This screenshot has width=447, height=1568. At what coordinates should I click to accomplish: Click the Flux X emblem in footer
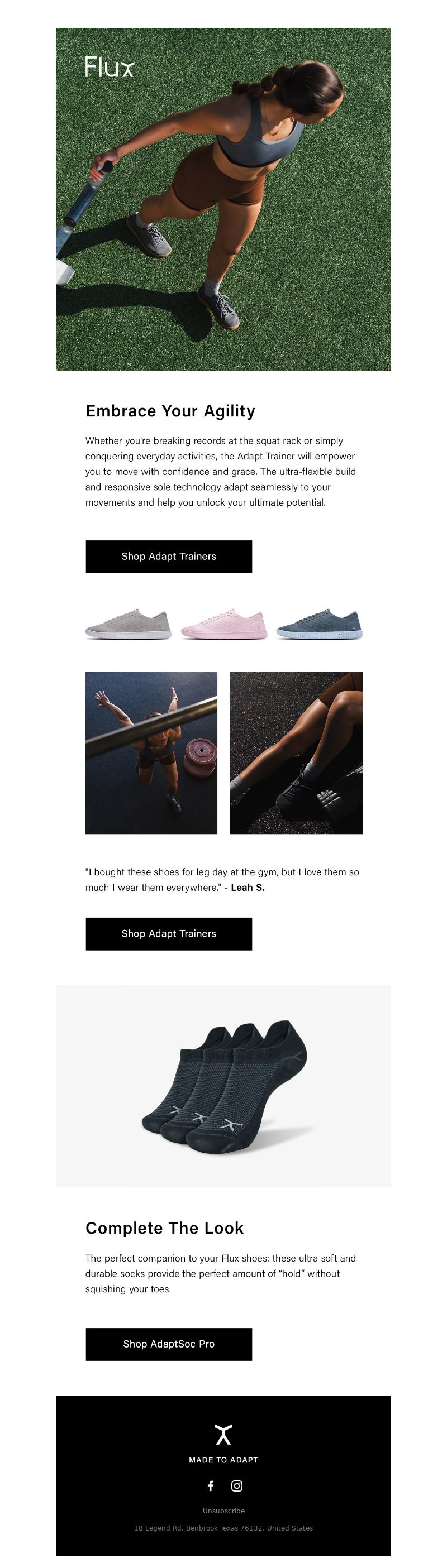pyautogui.click(x=223, y=1434)
